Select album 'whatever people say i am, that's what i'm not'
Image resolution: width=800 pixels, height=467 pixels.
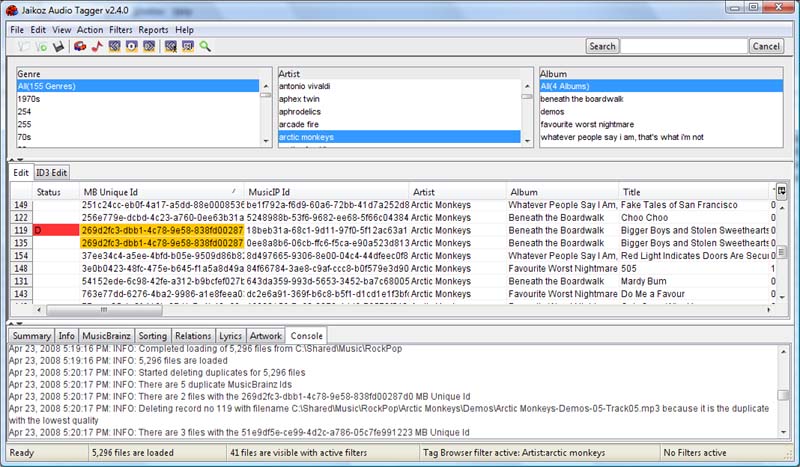coord(661,137)
